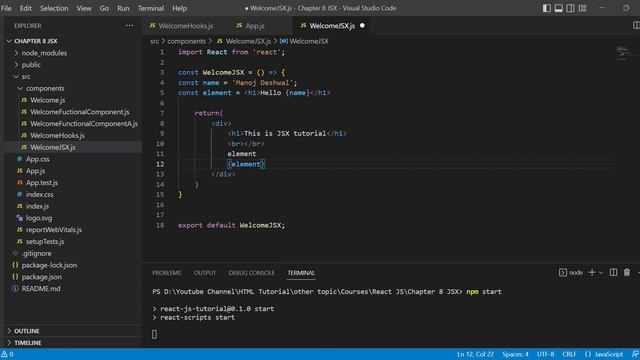Open the View menu

point(84,8)
